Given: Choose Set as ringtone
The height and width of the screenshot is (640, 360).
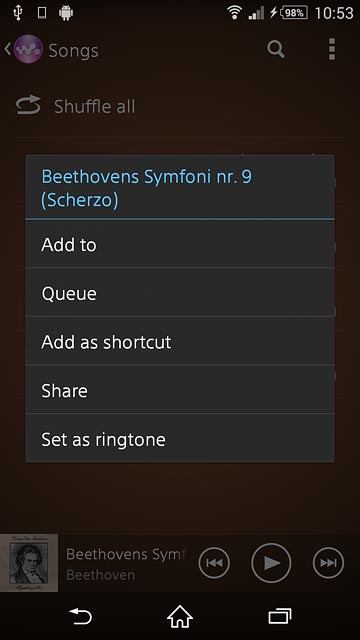Looking at the screenshot, I should point(180,438).
